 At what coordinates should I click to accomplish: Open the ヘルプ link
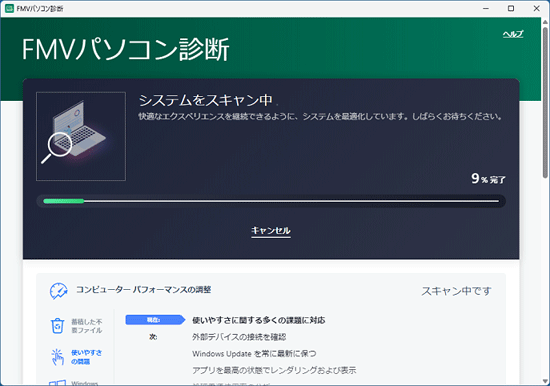513,34
